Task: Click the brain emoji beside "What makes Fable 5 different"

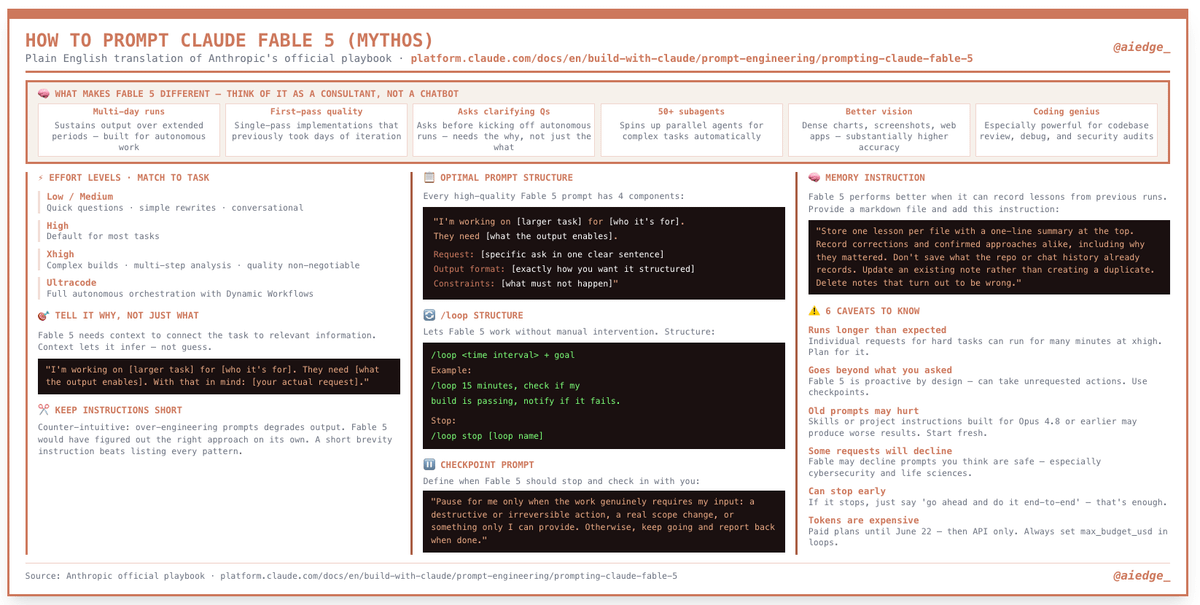Action: coord(44,93)
